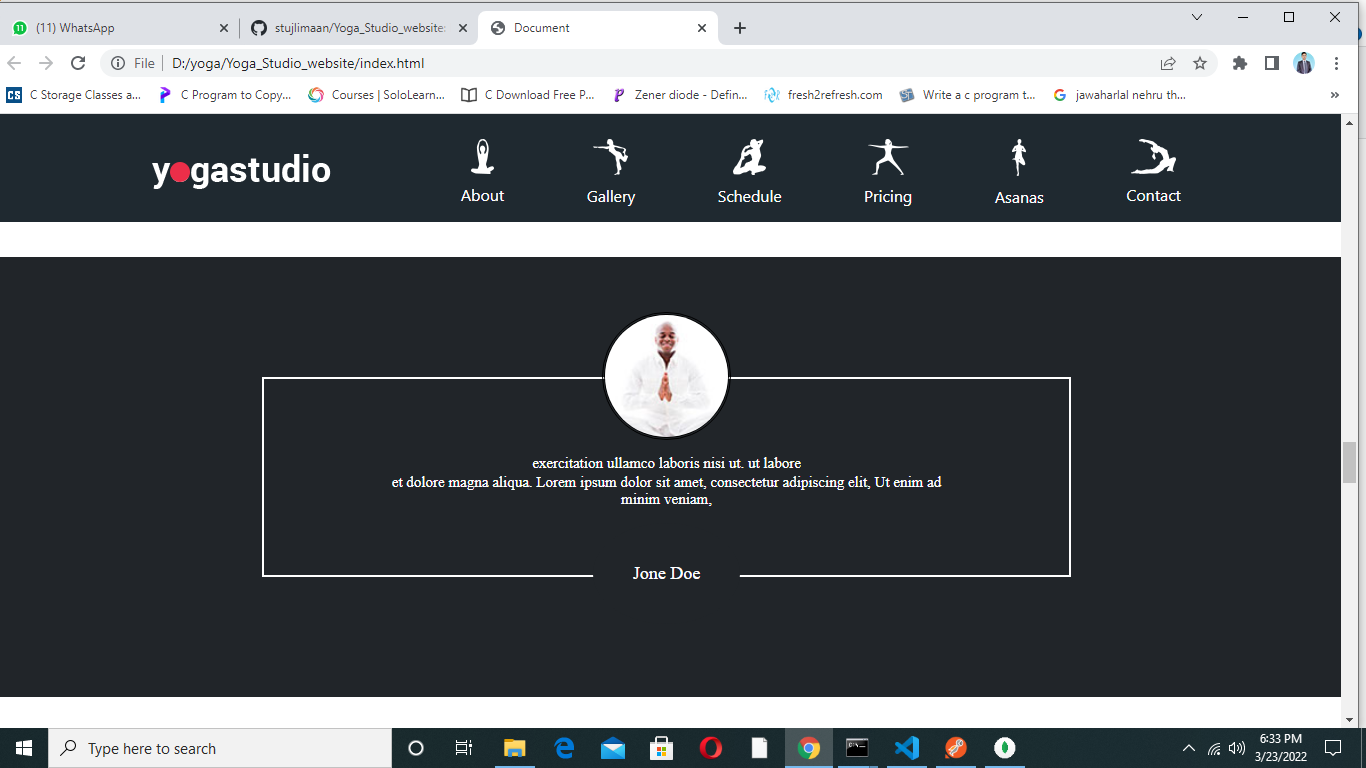Click the Windows Start button
Screen dimensions: 1366x768
(24, 748)
